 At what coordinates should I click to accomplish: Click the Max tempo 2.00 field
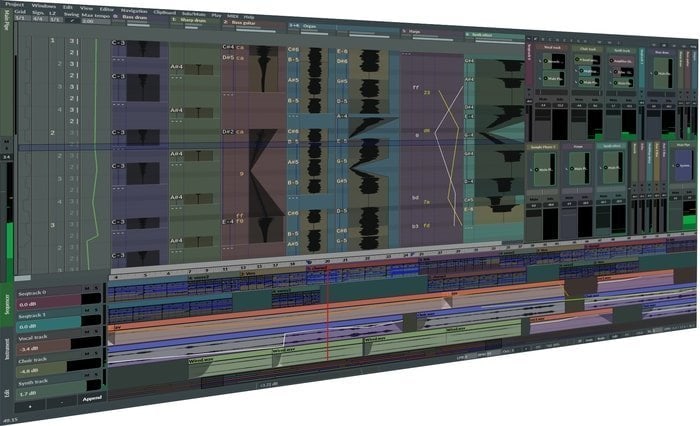tap(95, 21)
